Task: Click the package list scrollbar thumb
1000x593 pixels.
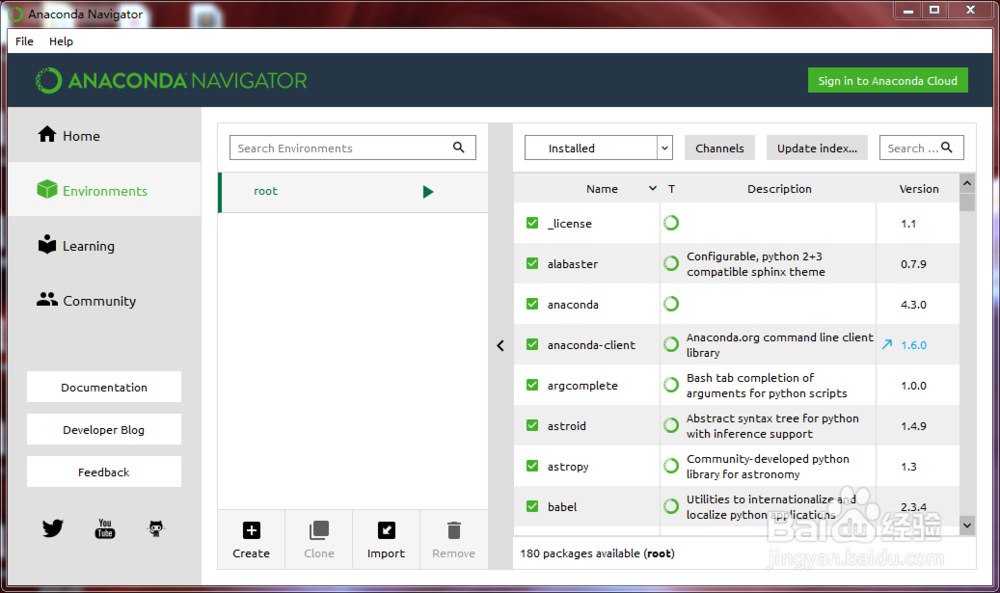Action: point(967,202)
